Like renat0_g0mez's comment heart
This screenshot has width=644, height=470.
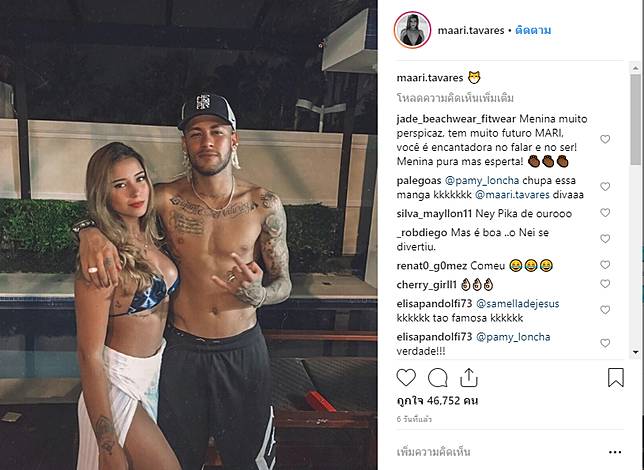[605, 265]
